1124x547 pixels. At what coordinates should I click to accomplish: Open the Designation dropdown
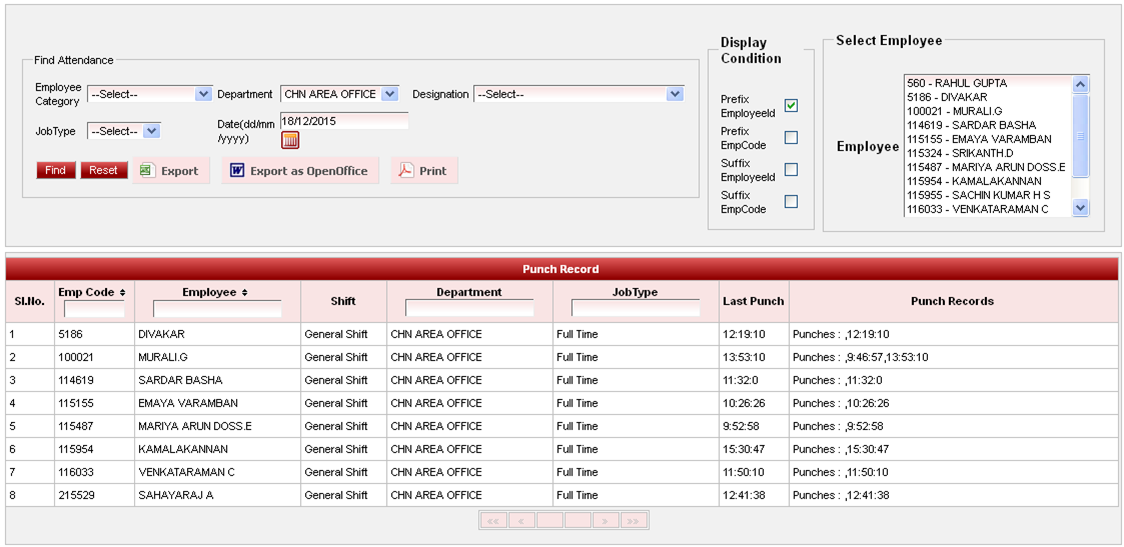pyautogui.click(x=578, y=94)
